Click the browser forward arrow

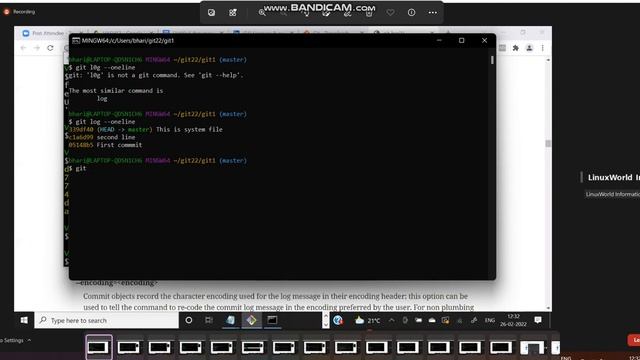click(37, 48)
